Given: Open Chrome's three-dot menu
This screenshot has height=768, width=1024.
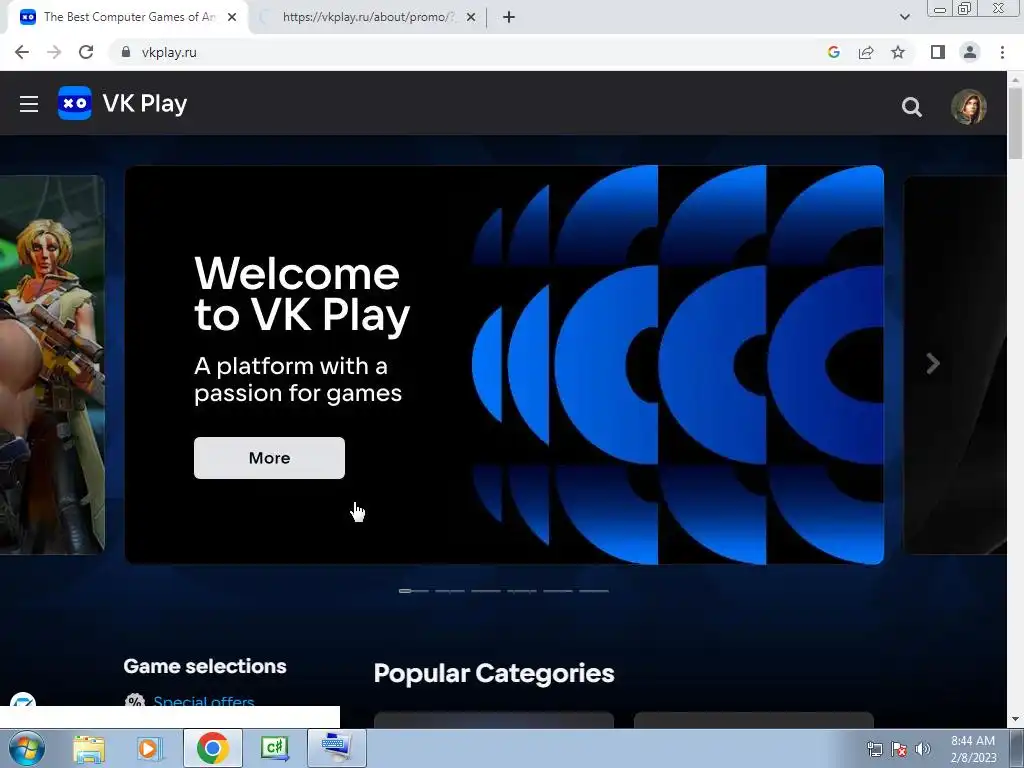Looking at the screenshot, I should tap(1002, 52).
